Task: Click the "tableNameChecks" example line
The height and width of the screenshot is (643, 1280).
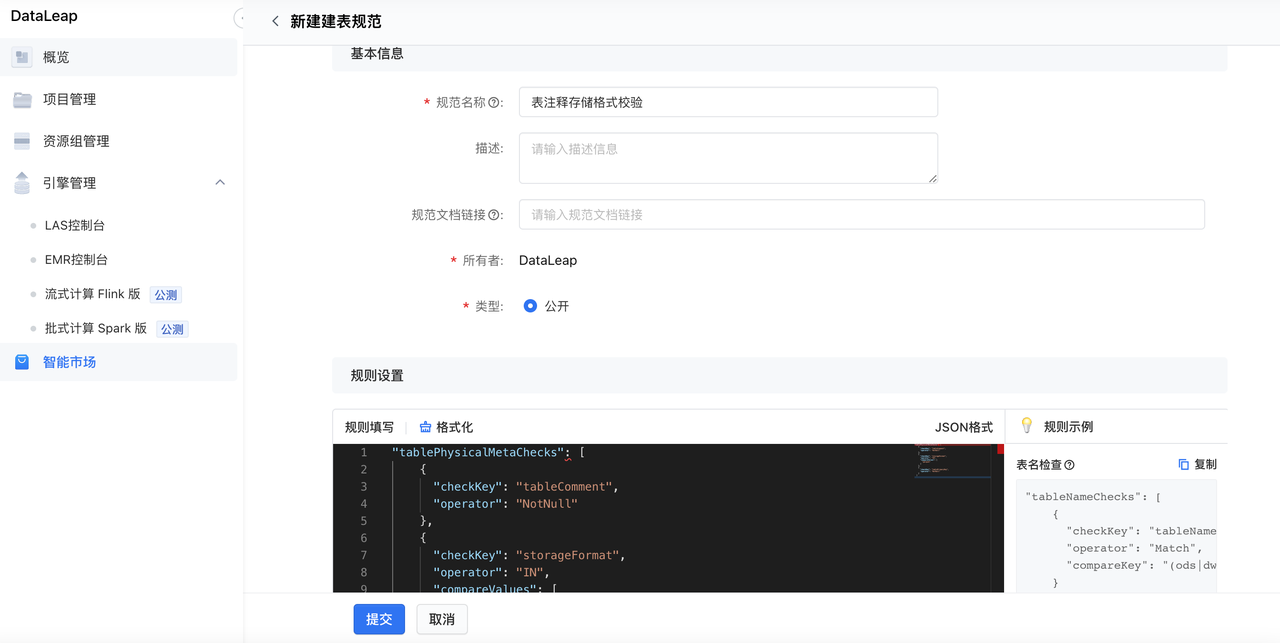Action: pyautogui.click(x=1093, y=497)
